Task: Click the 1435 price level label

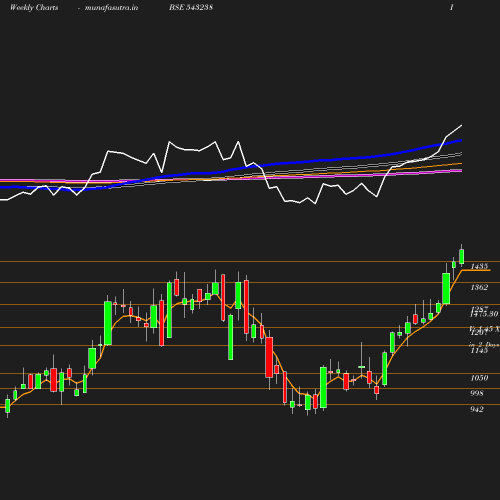Action: (x=479, y=266)
